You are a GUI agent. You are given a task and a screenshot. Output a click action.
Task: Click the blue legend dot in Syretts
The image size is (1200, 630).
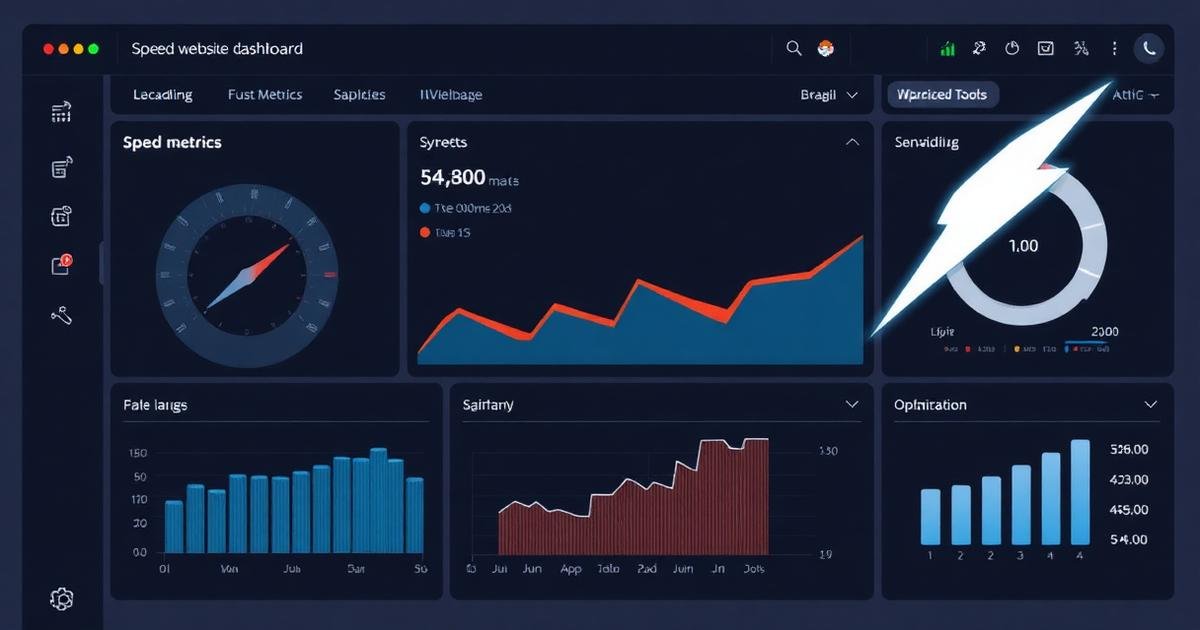pos(424,209)
